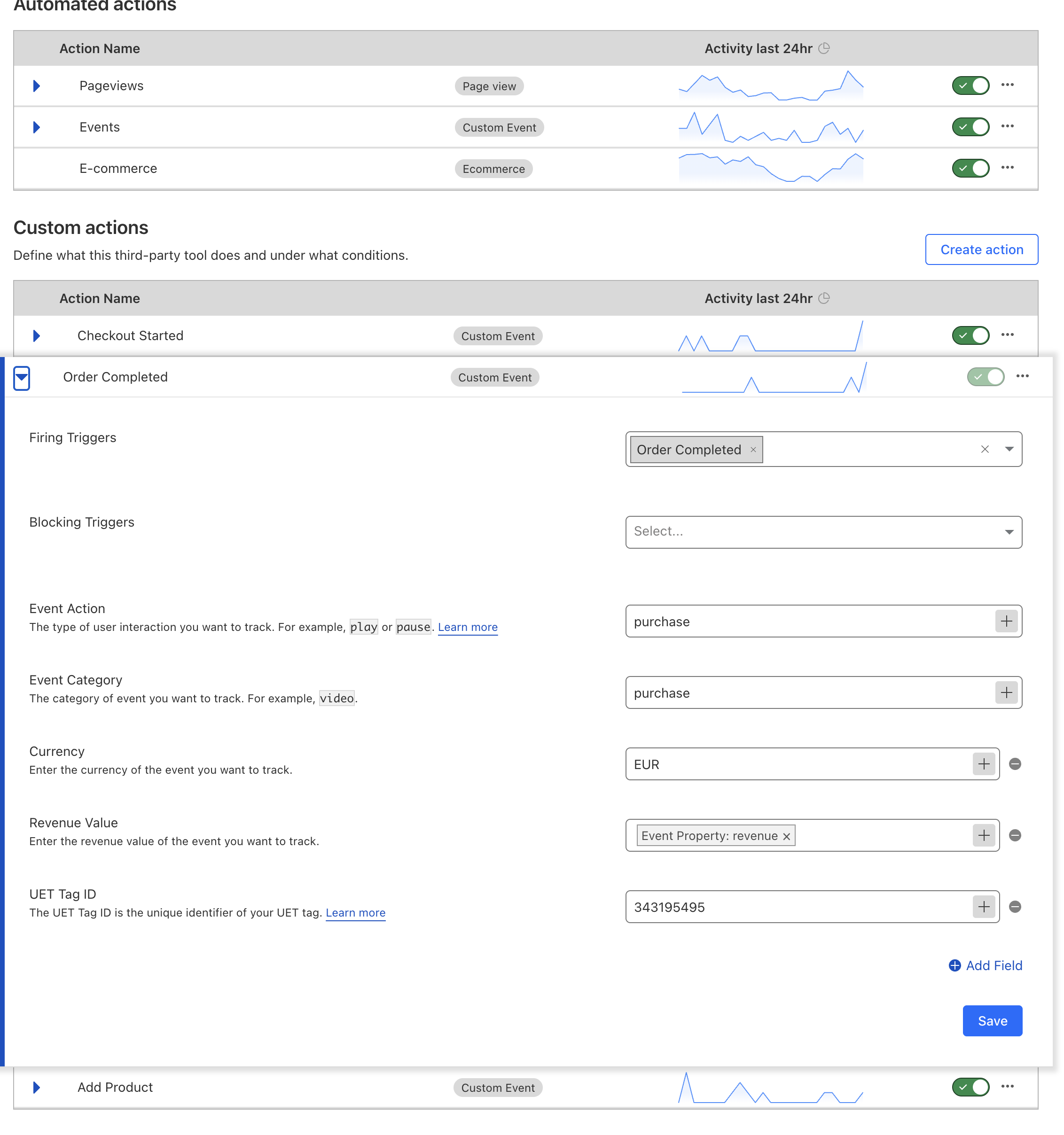
Task: Remove the Revenue Value field
Action: [1014, 835]
